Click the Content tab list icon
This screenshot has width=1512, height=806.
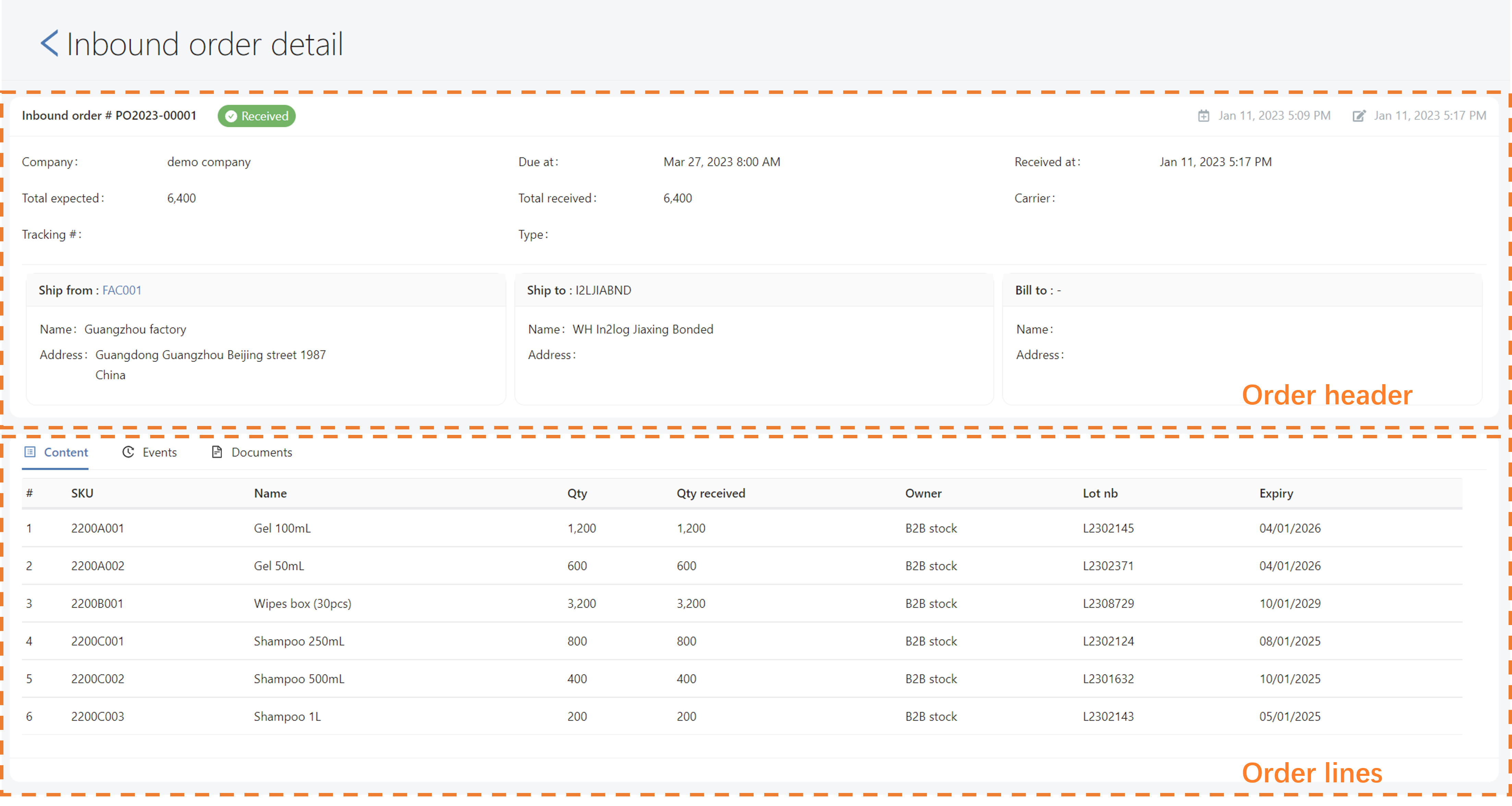click(30, 452)
